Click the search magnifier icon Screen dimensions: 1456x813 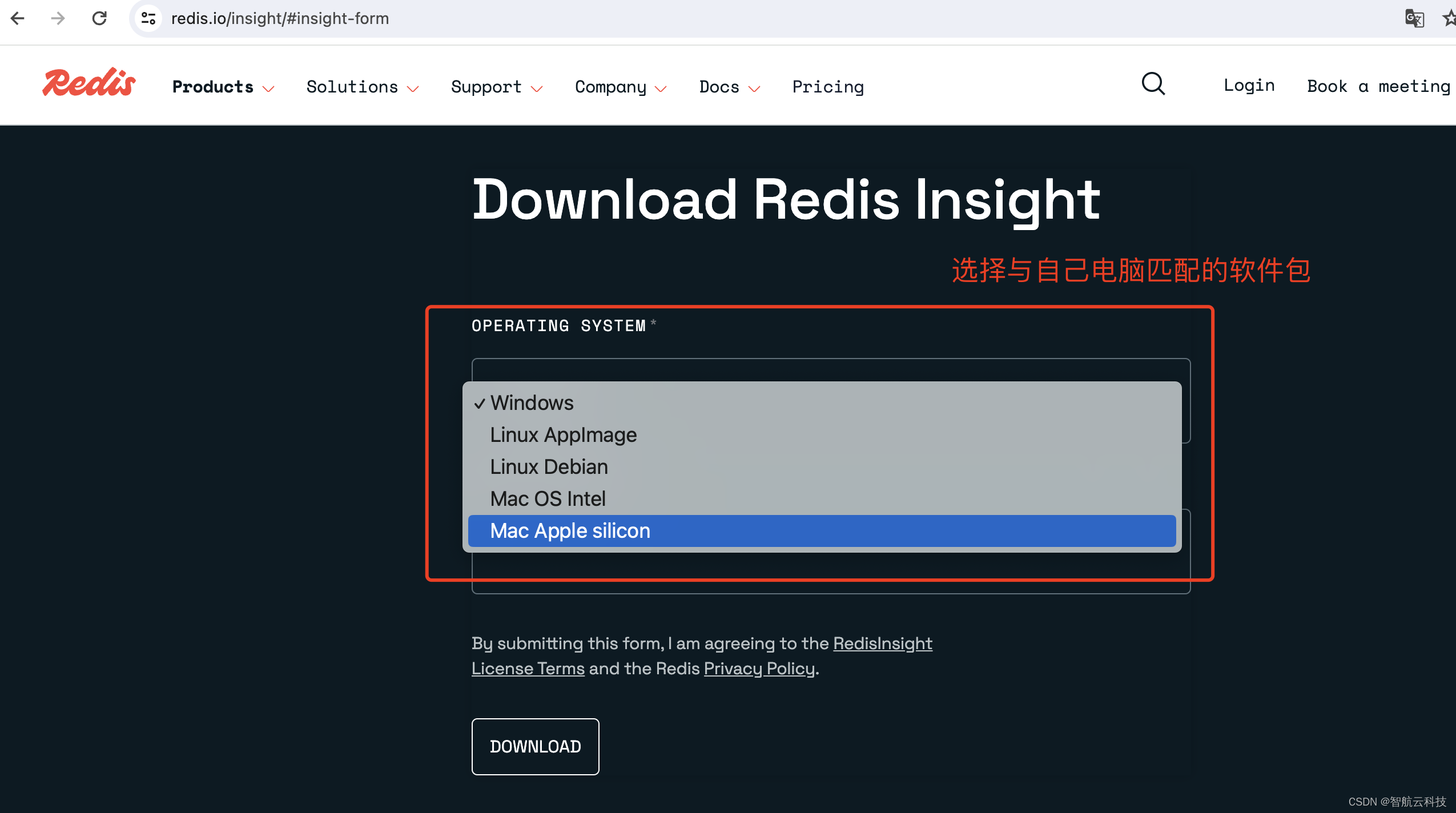pyautogui.click(x=1155, y=84)
